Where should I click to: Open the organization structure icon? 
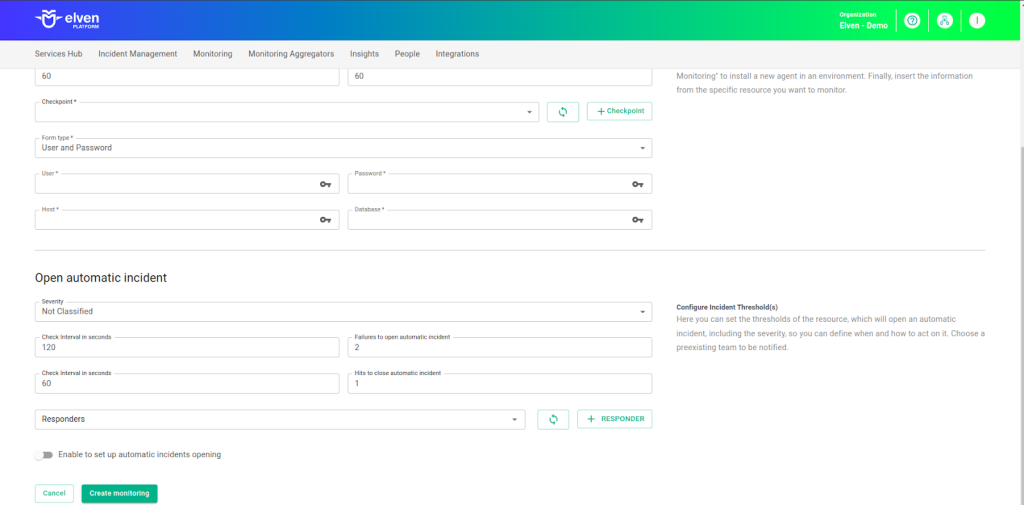pos(944,20)
